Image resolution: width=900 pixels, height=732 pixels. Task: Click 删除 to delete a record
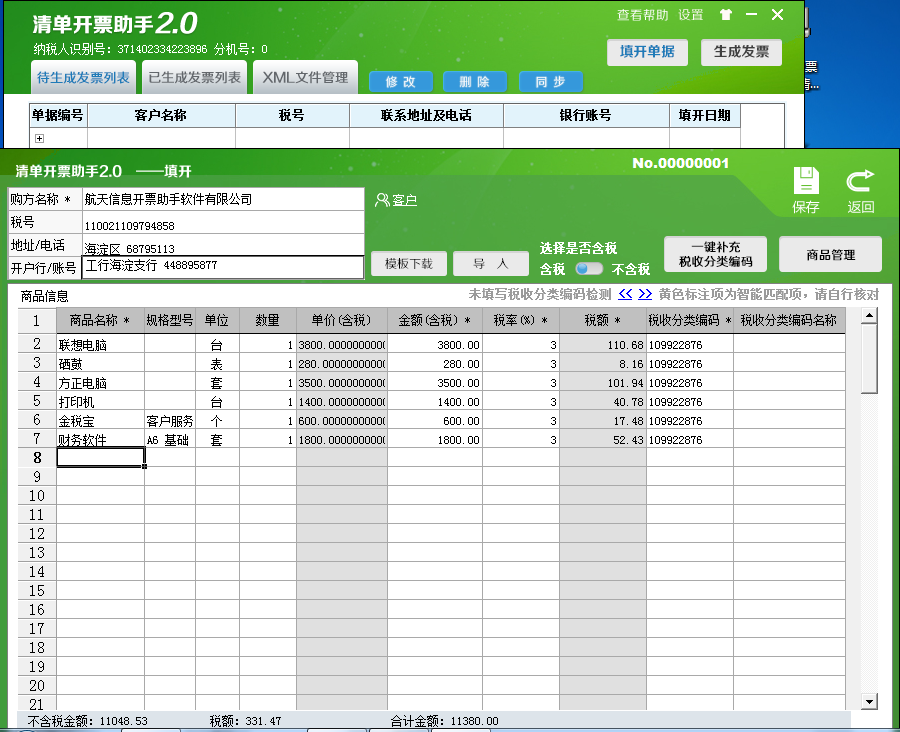coord(475,82)
